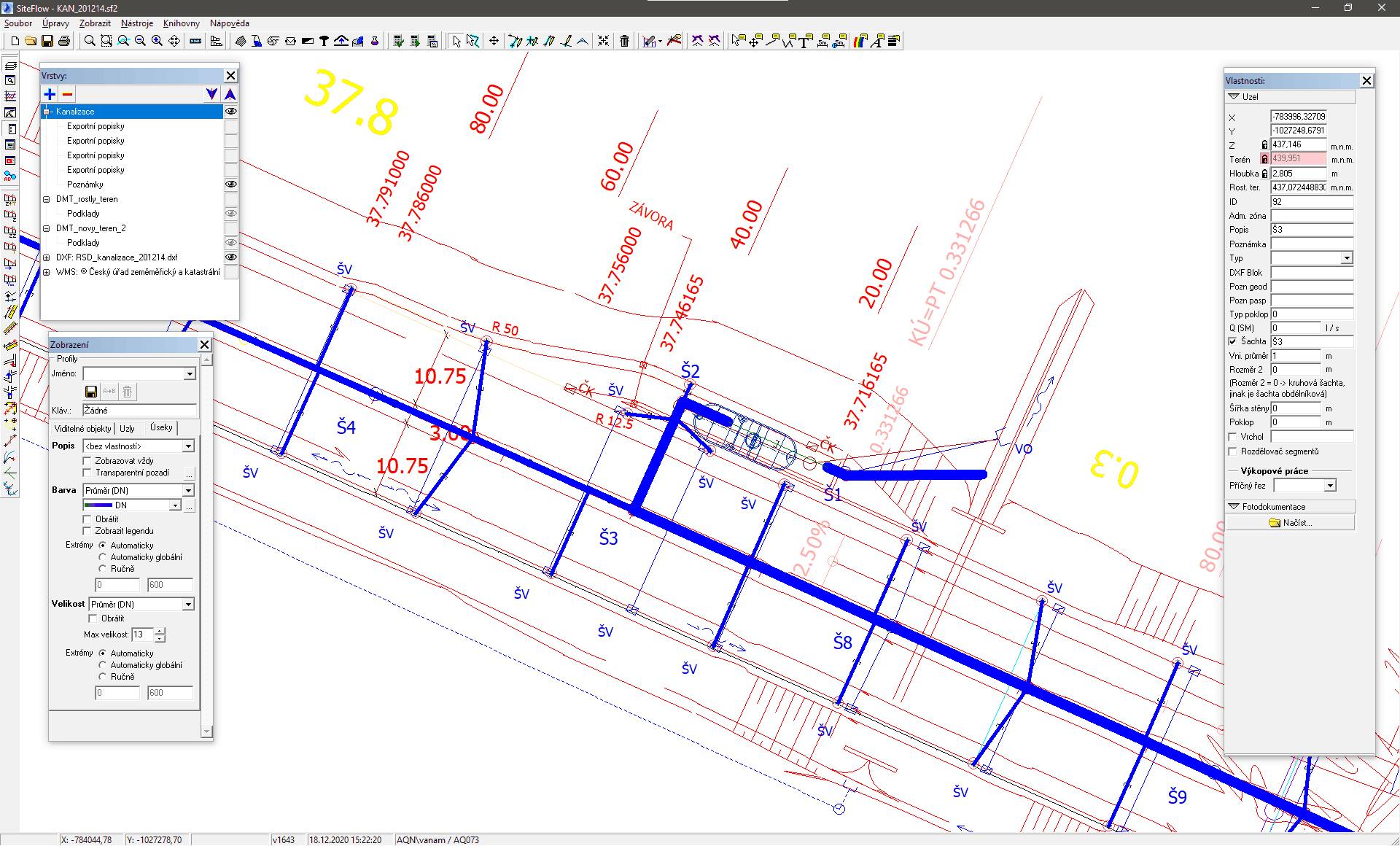
Task: Click the zoom out minus magnifier
Action: tap(140, 41)
